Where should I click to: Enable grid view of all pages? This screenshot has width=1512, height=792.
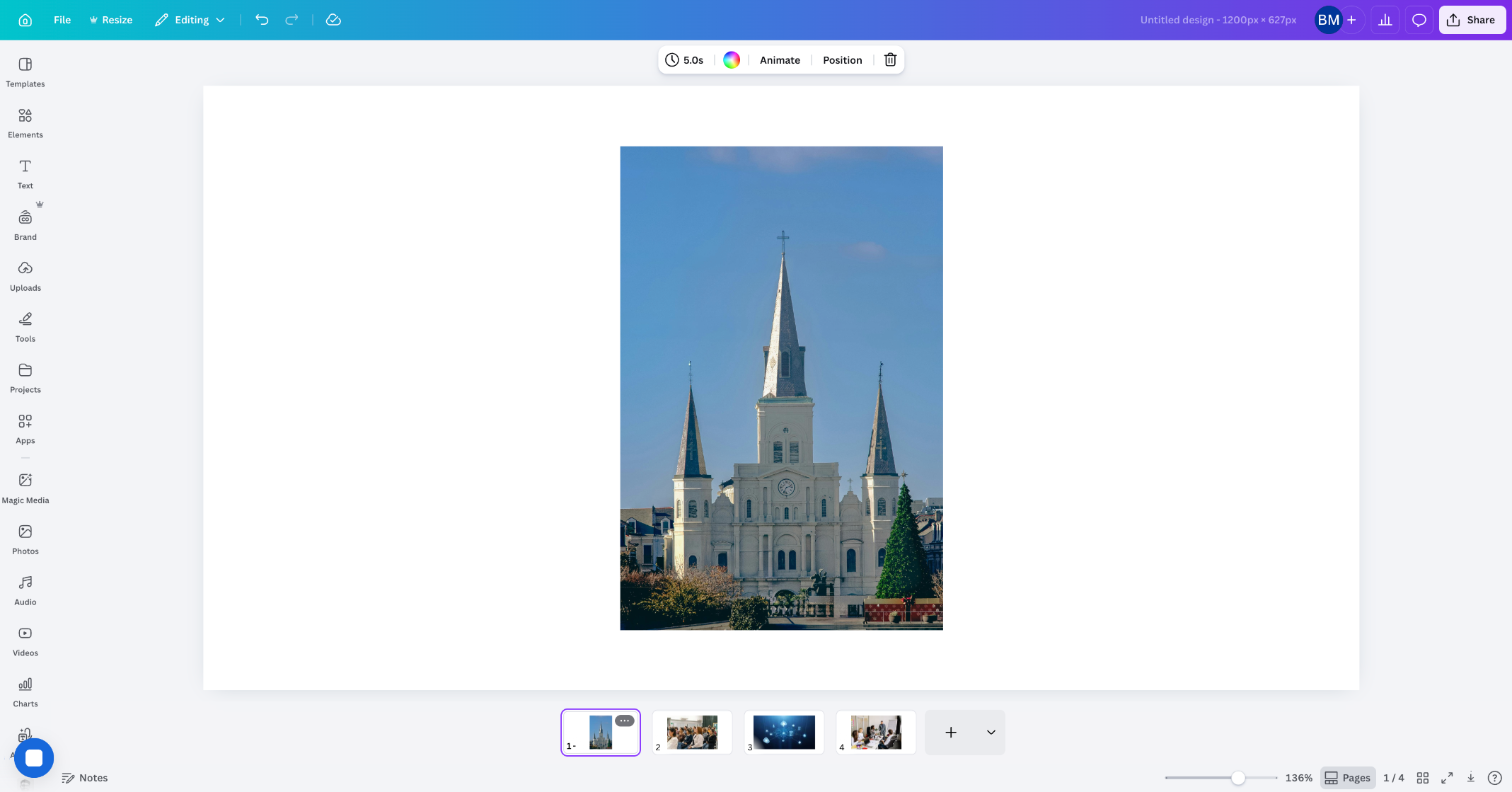click(1423, 777)
